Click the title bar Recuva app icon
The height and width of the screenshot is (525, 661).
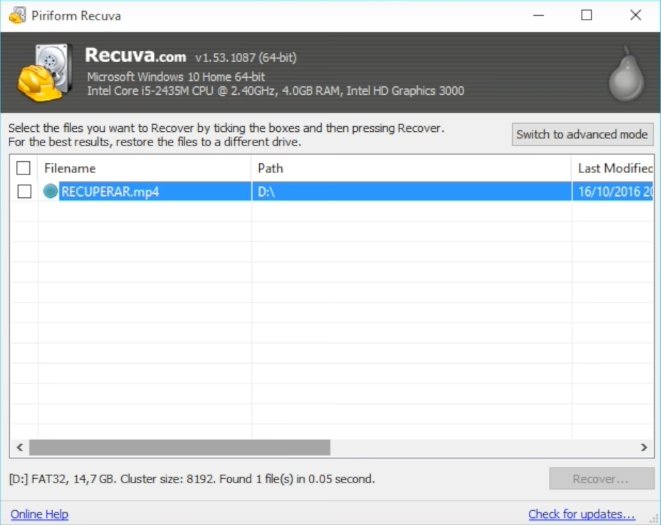(17, 16)
